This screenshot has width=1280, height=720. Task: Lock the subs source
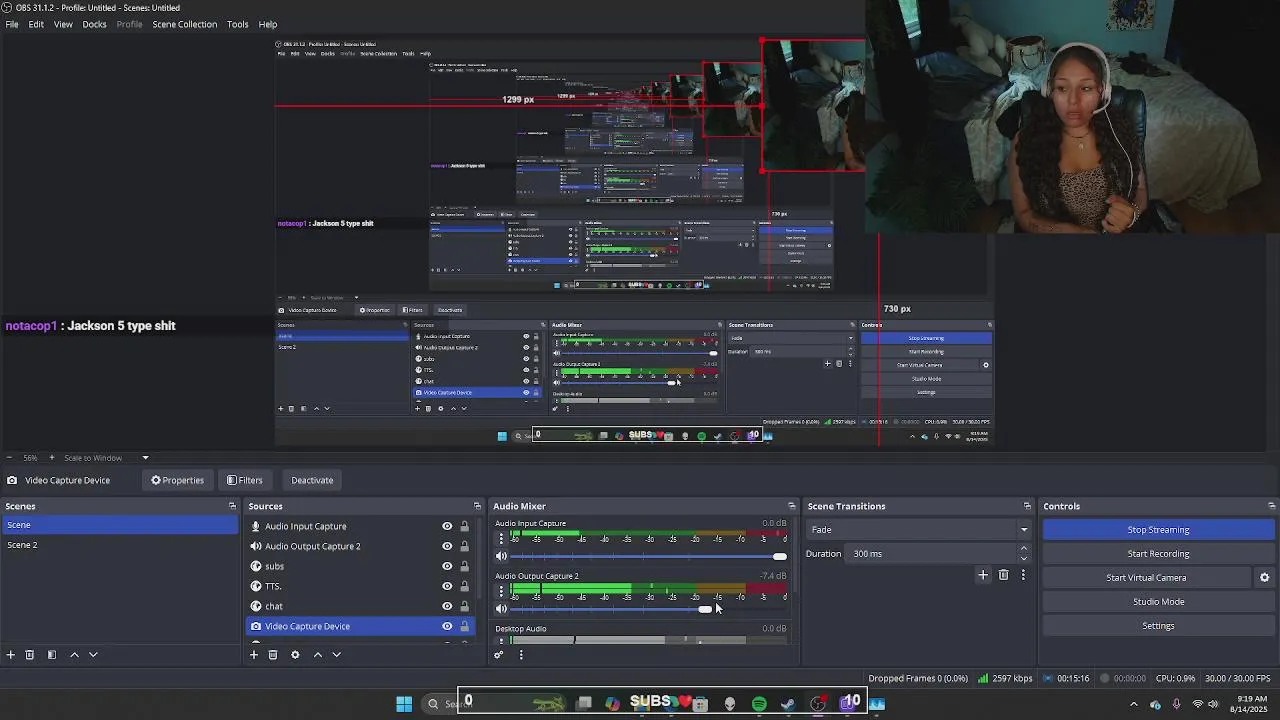(x=464, y=566)
